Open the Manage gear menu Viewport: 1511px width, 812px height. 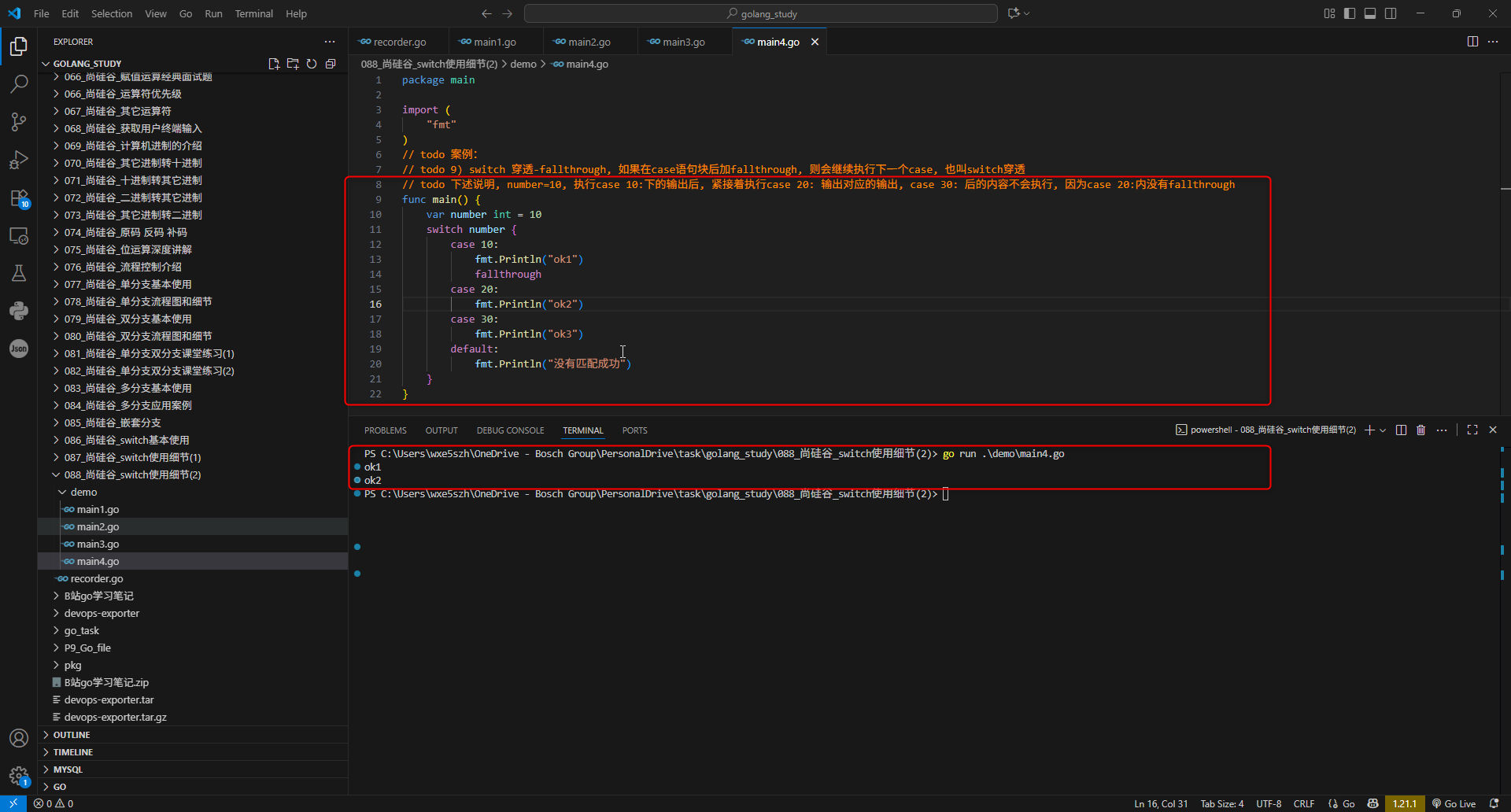point(19,776)
